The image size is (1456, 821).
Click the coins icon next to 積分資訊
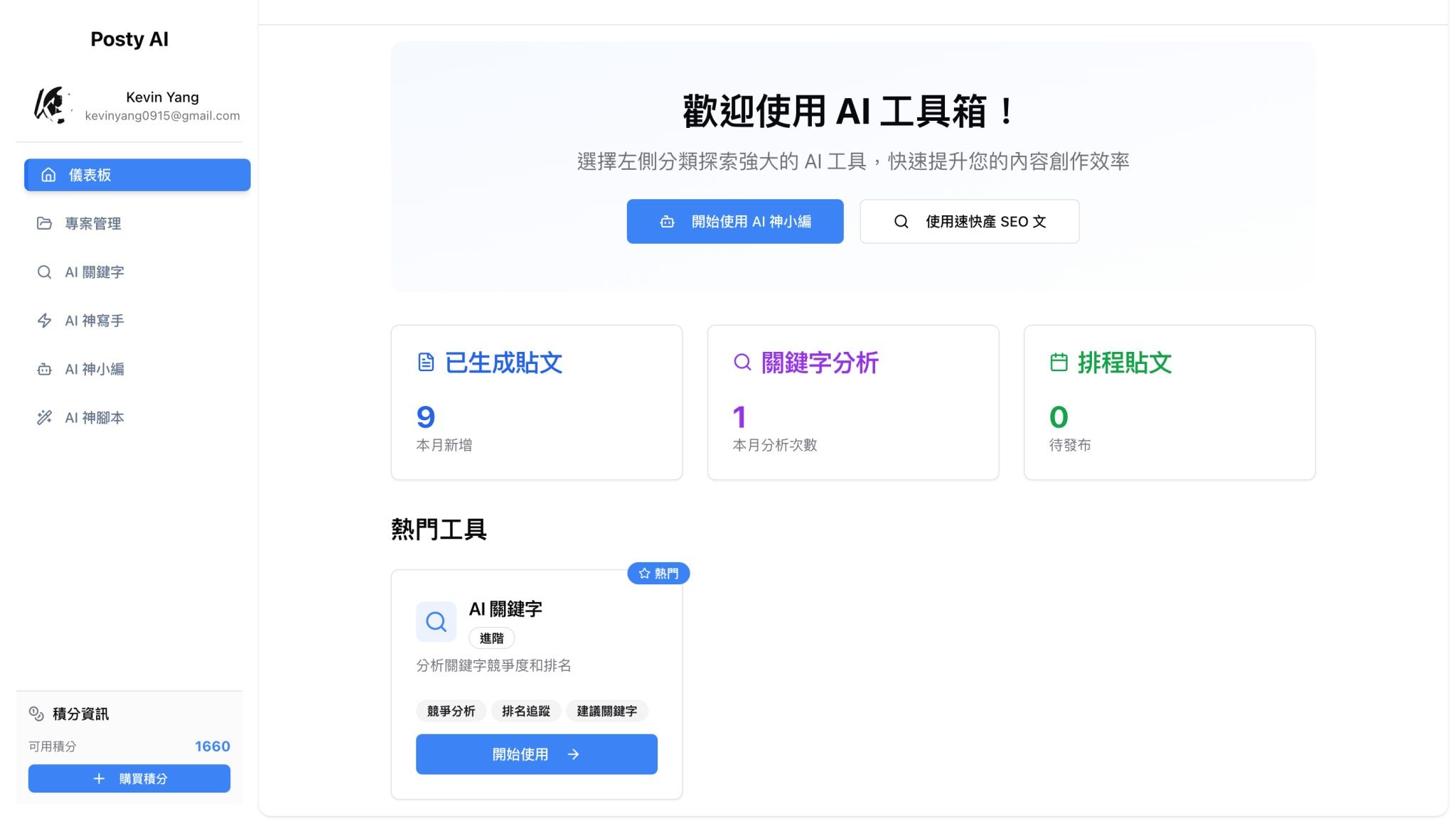tap(36, 714)
